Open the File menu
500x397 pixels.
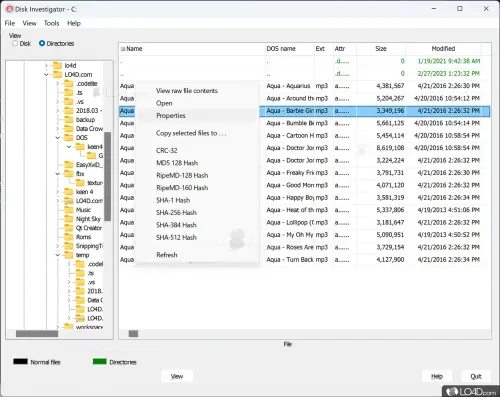(x=10, y=23)
